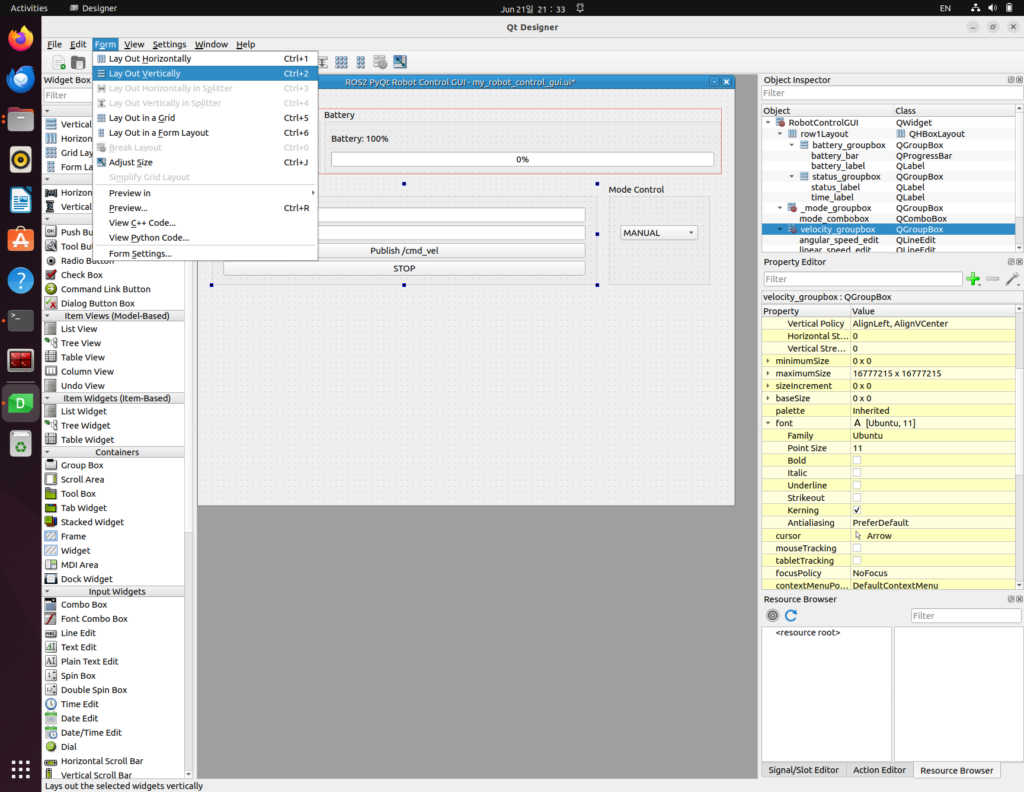The width and height of the screenshot is (1024, 792).
Task: Click green plus add dynamic property icon
Action: coord(973,279)
